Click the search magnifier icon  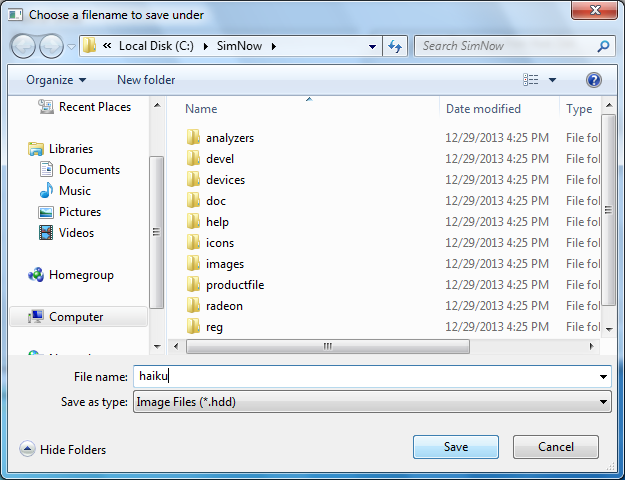pyautogui.click(x=603, y=46)
